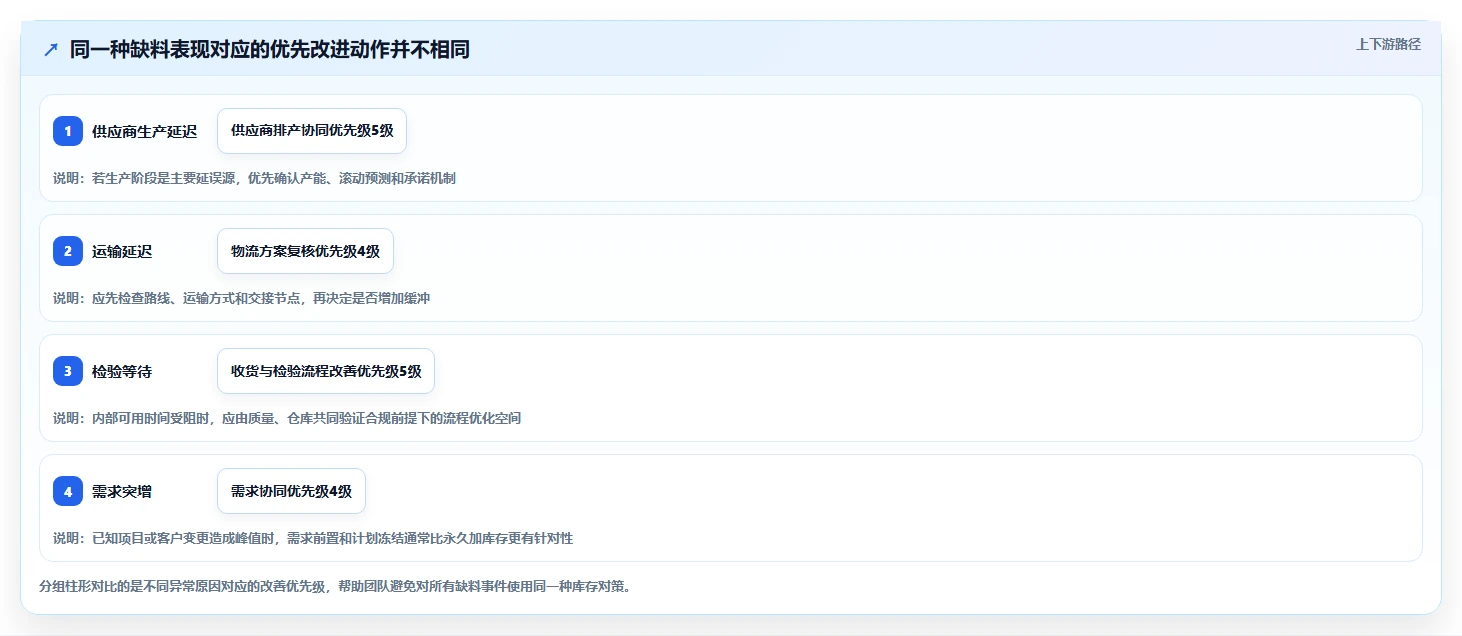Click the 说明 text about 路线、运输方式和交接节点

tap(241, 298)
